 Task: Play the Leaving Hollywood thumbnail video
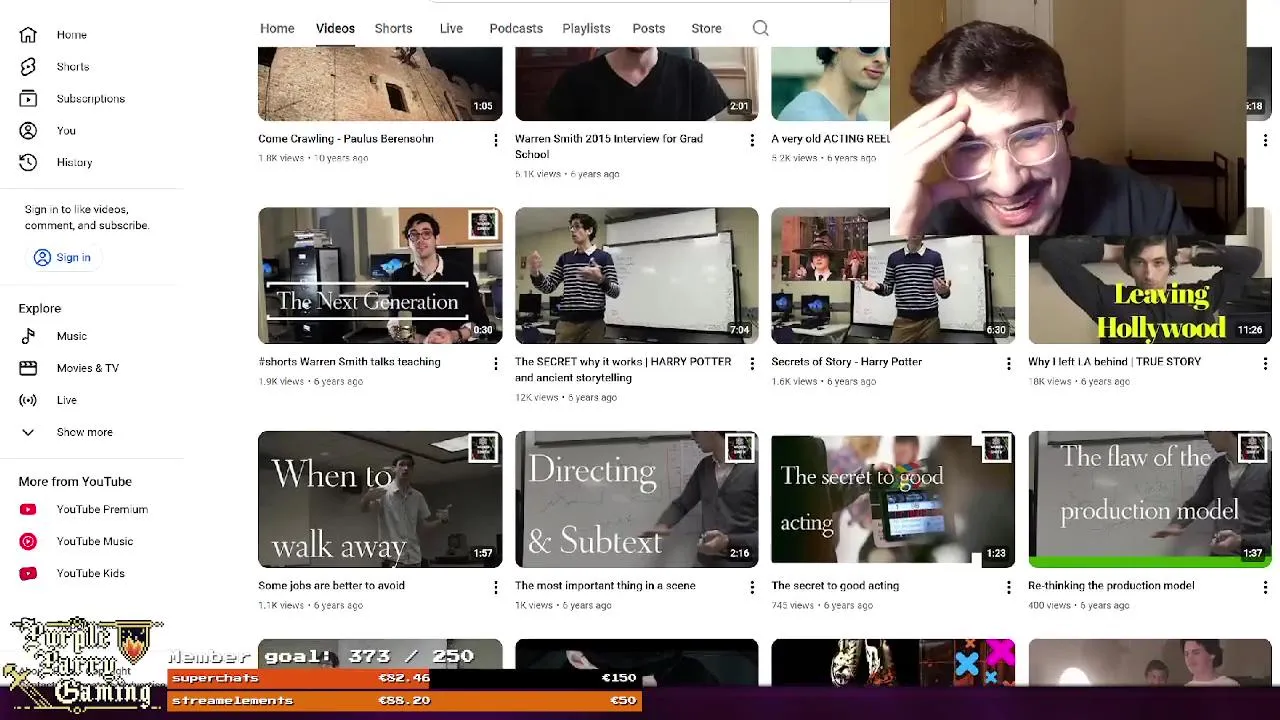click(1150, 290)
